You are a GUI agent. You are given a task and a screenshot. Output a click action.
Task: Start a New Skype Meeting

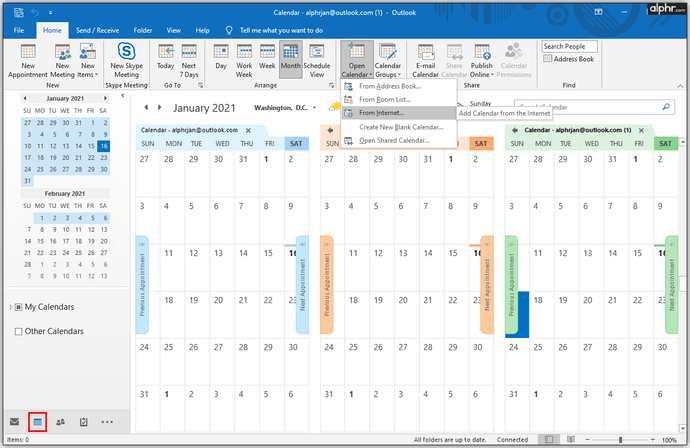click(126, 61)
